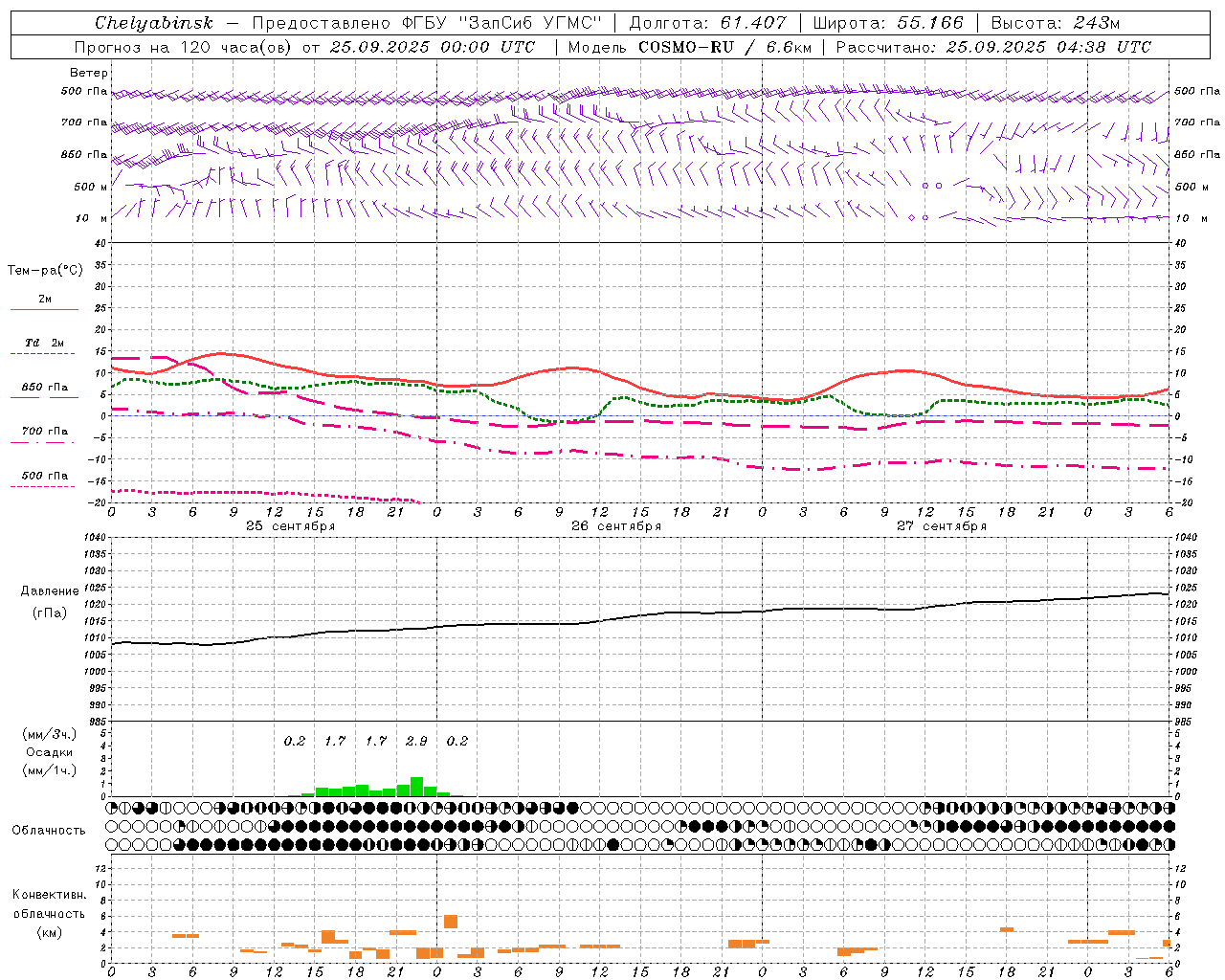Click the '500 гПа' temperature legend entry
This screenshot has width=1225, height=980.
(45, 476)
